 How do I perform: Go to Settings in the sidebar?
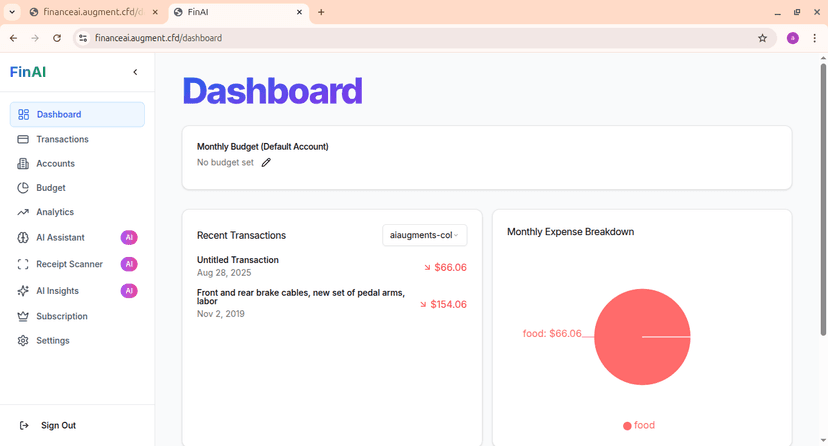[53, 341]
